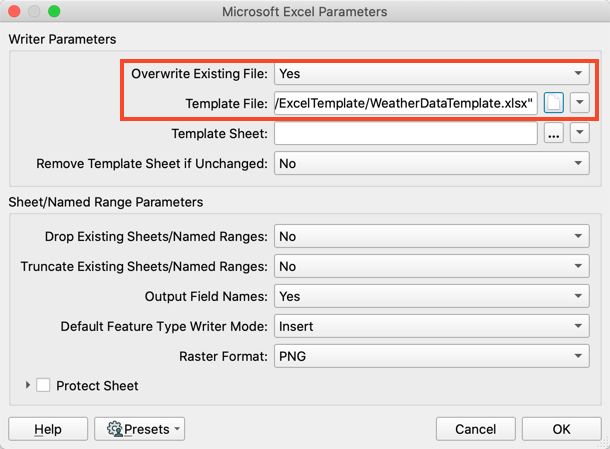
Task: Click the gear icon on Presets button
Action: (114, 429)
